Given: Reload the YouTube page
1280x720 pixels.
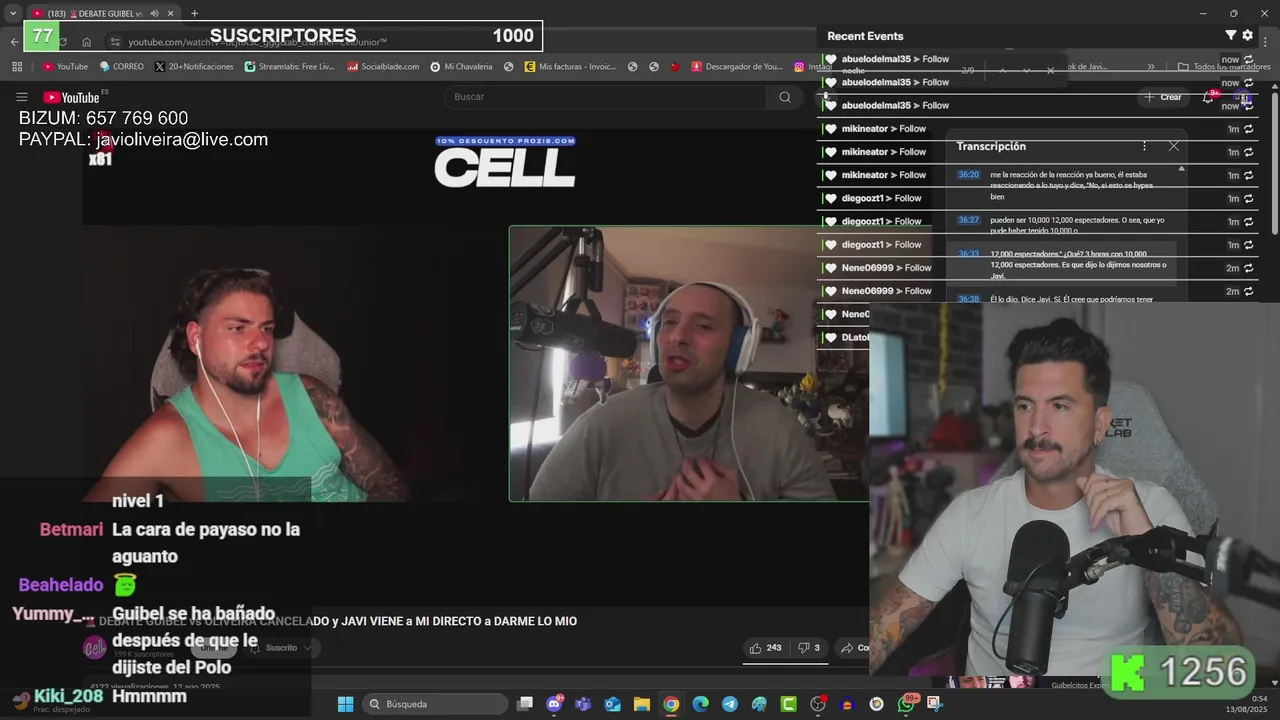Looking at the screenshot, I should [x=62, y=41].
